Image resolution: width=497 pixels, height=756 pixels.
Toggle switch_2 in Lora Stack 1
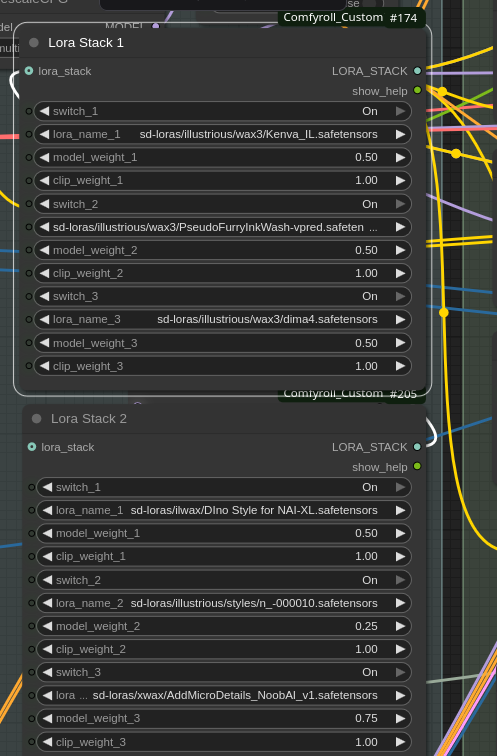(x=223, y=204)
